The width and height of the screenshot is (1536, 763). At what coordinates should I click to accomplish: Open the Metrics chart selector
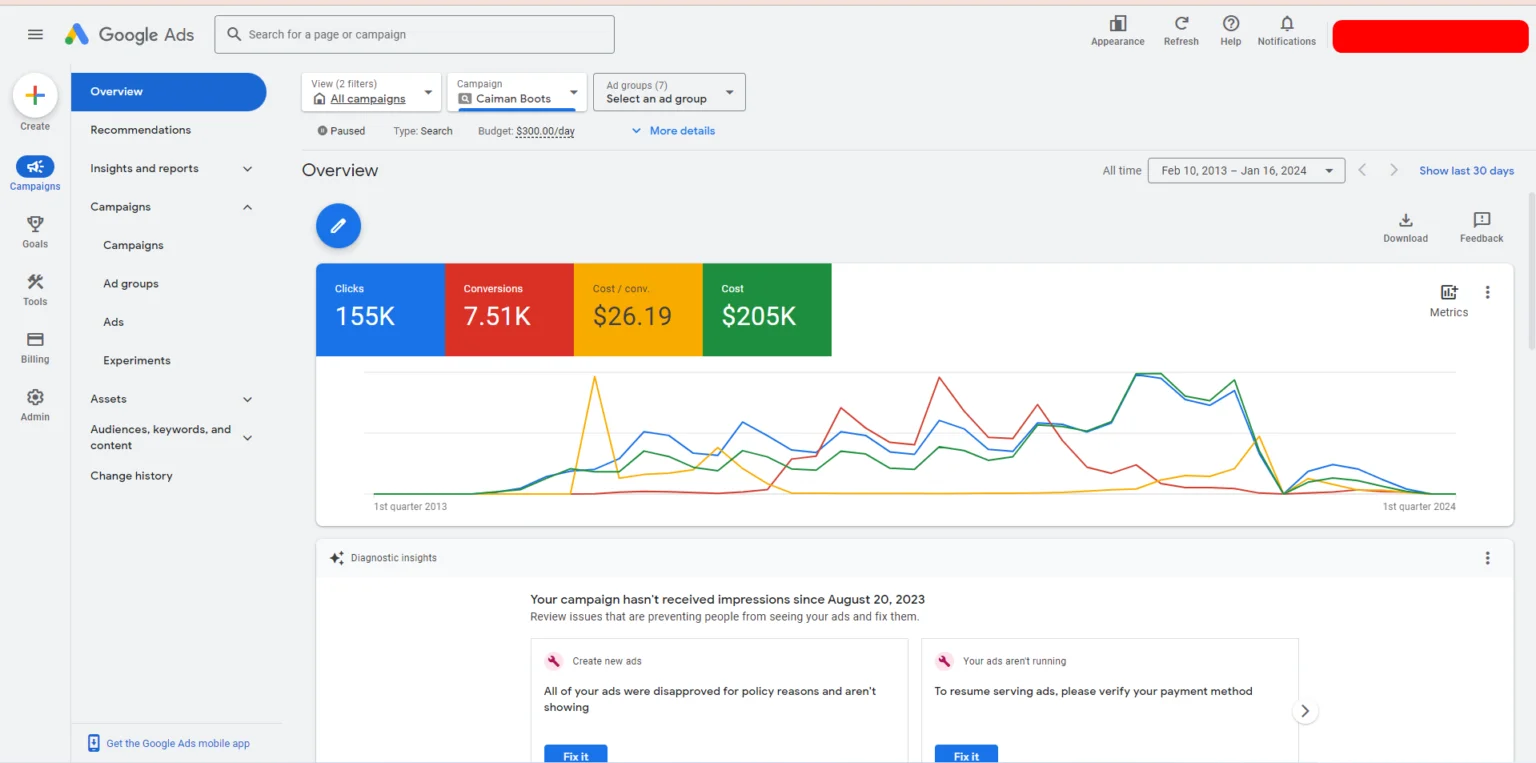tap(1448, 294)
